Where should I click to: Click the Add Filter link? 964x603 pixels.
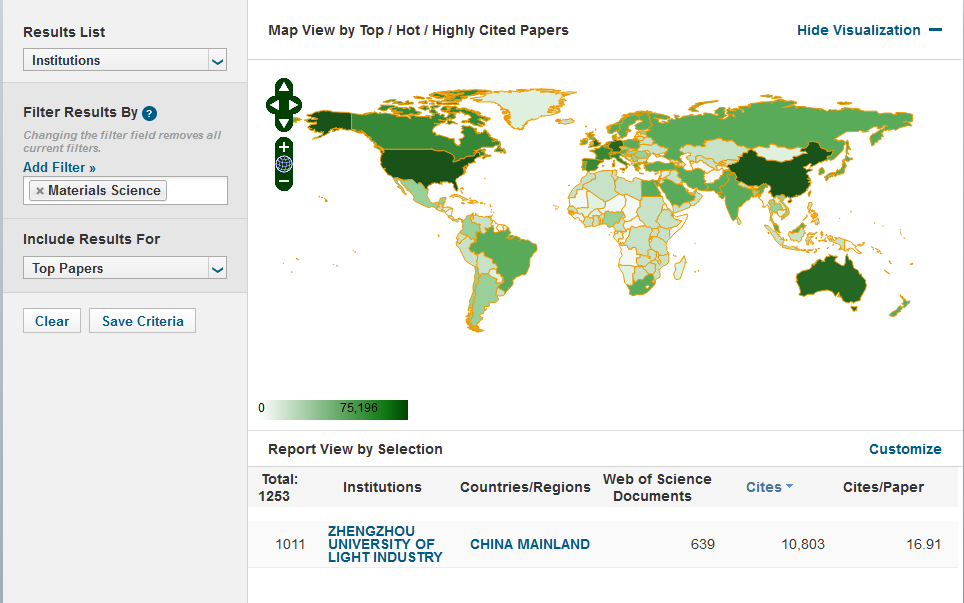[x=59, y=168]
